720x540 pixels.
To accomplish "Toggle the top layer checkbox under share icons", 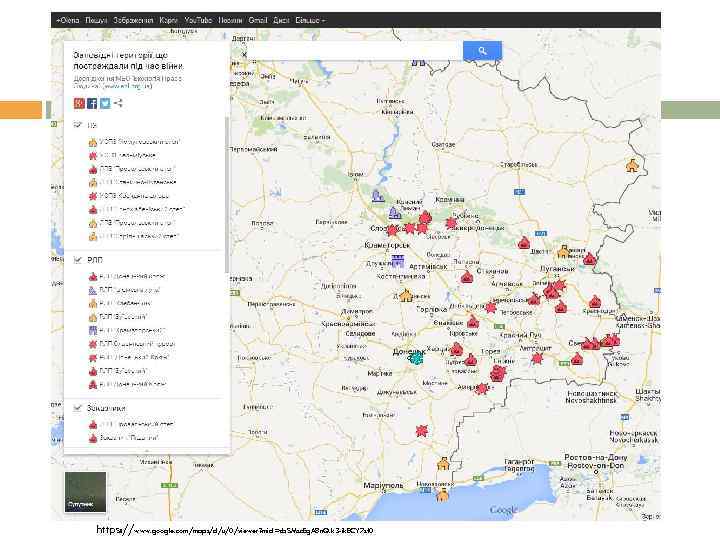I will click(78, 125).
